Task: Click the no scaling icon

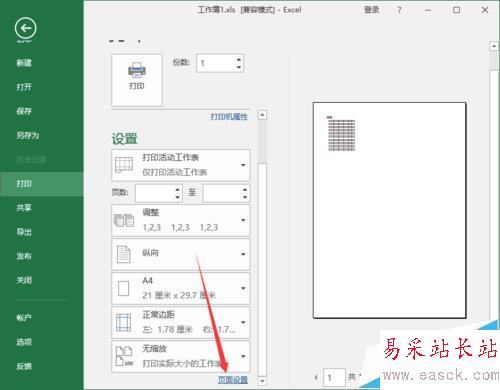Action: (124, 356)
